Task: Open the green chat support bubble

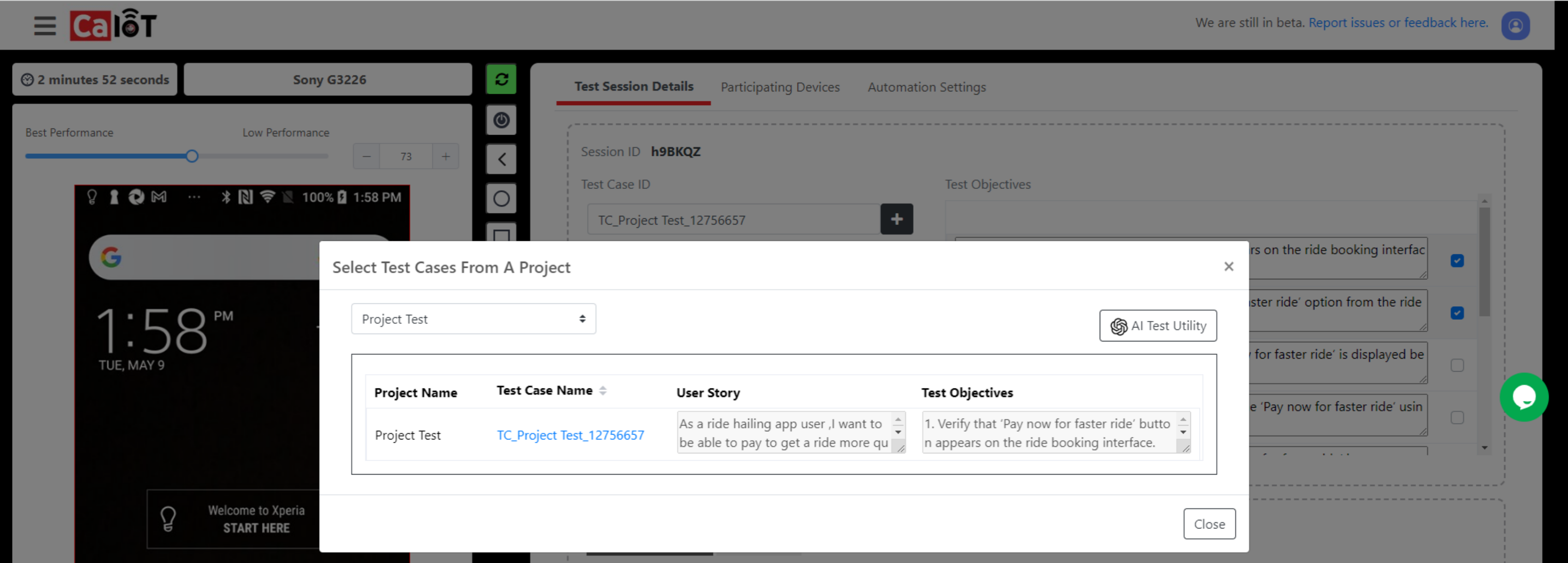Action: coord(1524,397)
